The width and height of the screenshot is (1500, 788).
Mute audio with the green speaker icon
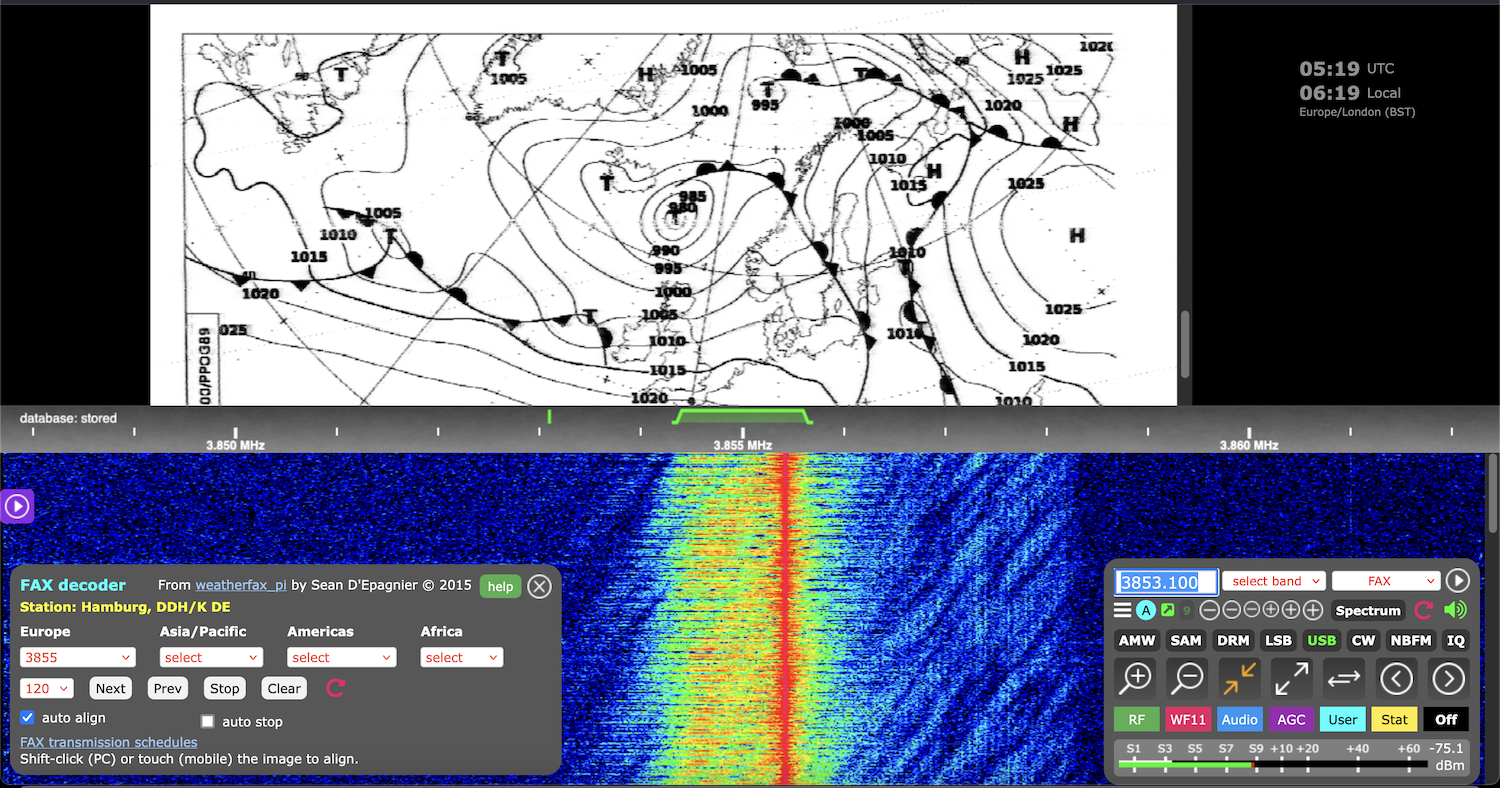click(x=1455, y=610)
